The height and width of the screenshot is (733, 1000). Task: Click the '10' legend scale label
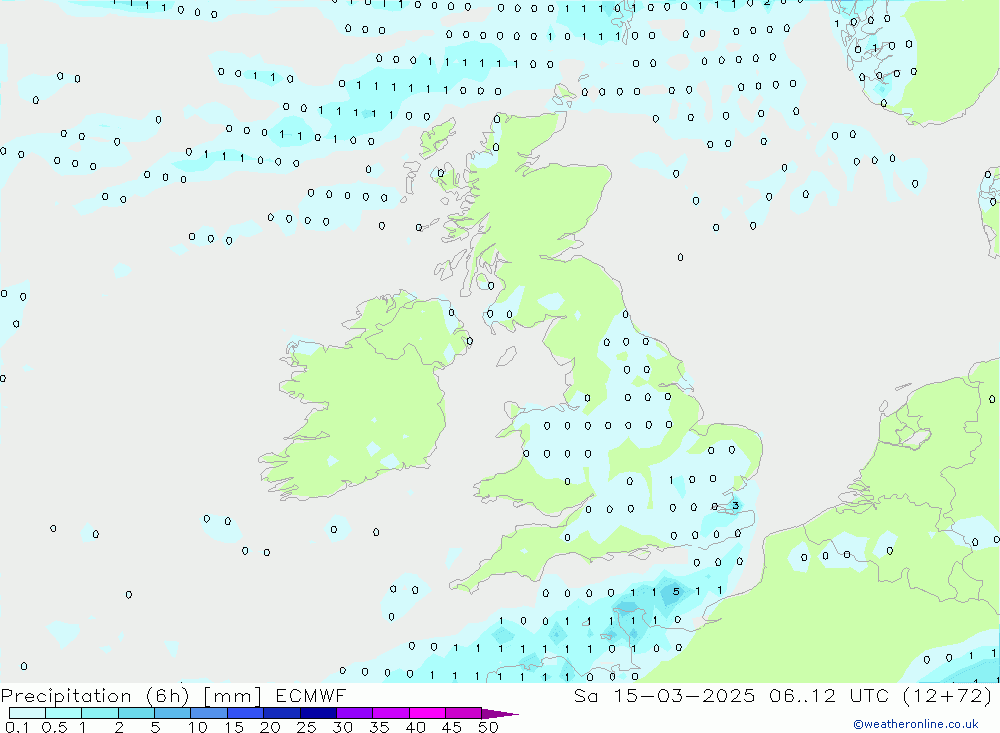point(198,727)
